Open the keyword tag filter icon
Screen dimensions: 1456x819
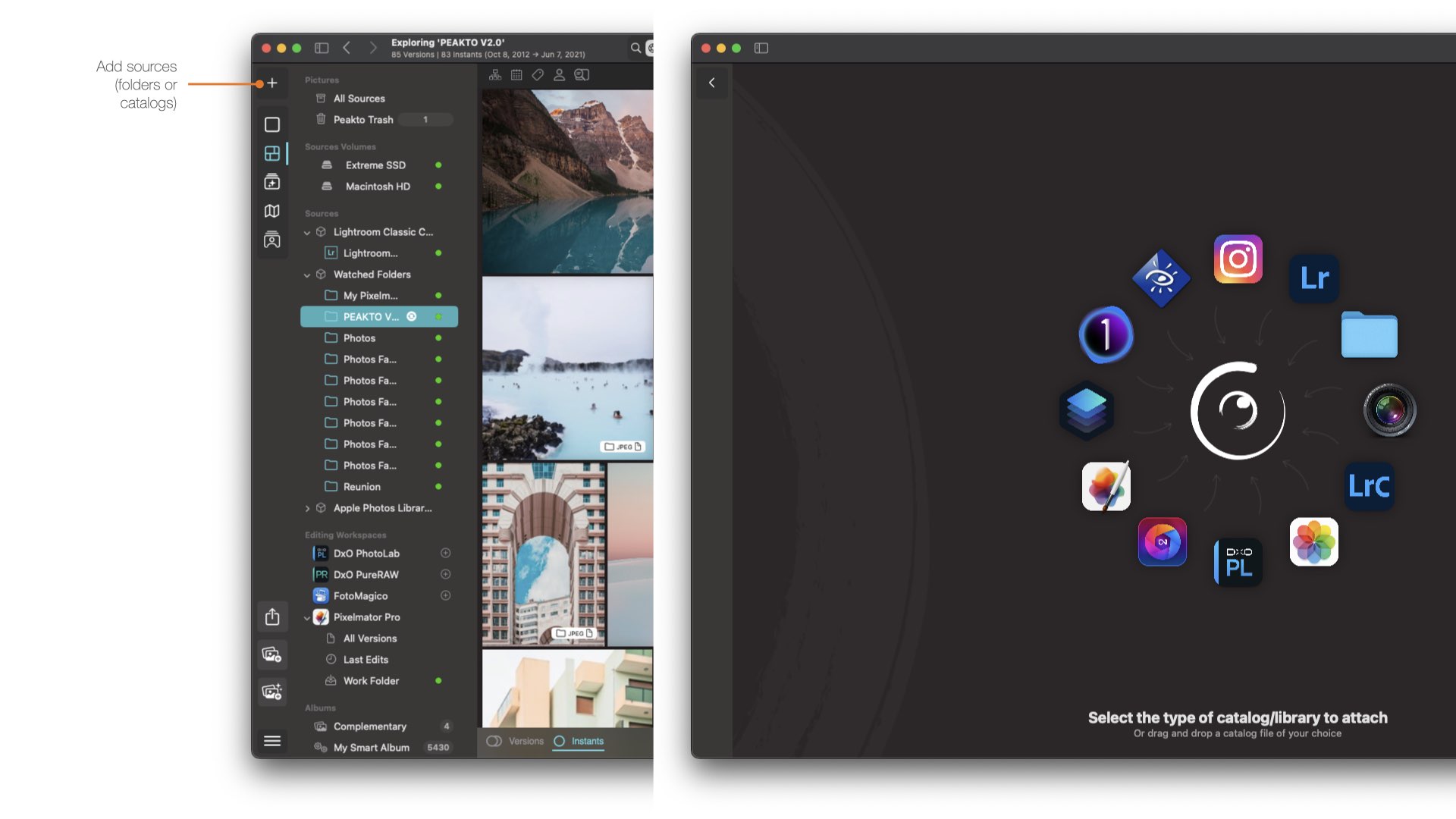[538, 75]
